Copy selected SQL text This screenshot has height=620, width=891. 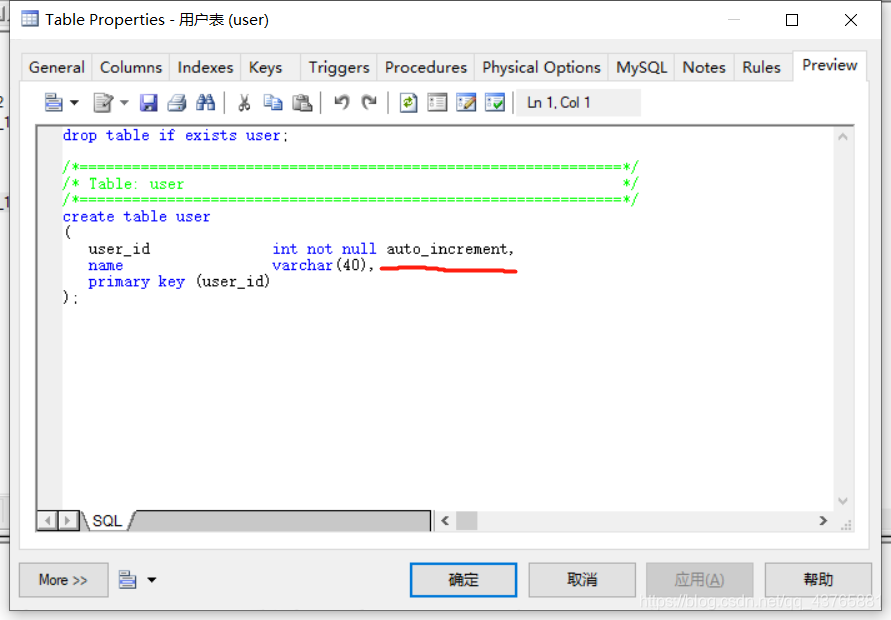point(273,103)
